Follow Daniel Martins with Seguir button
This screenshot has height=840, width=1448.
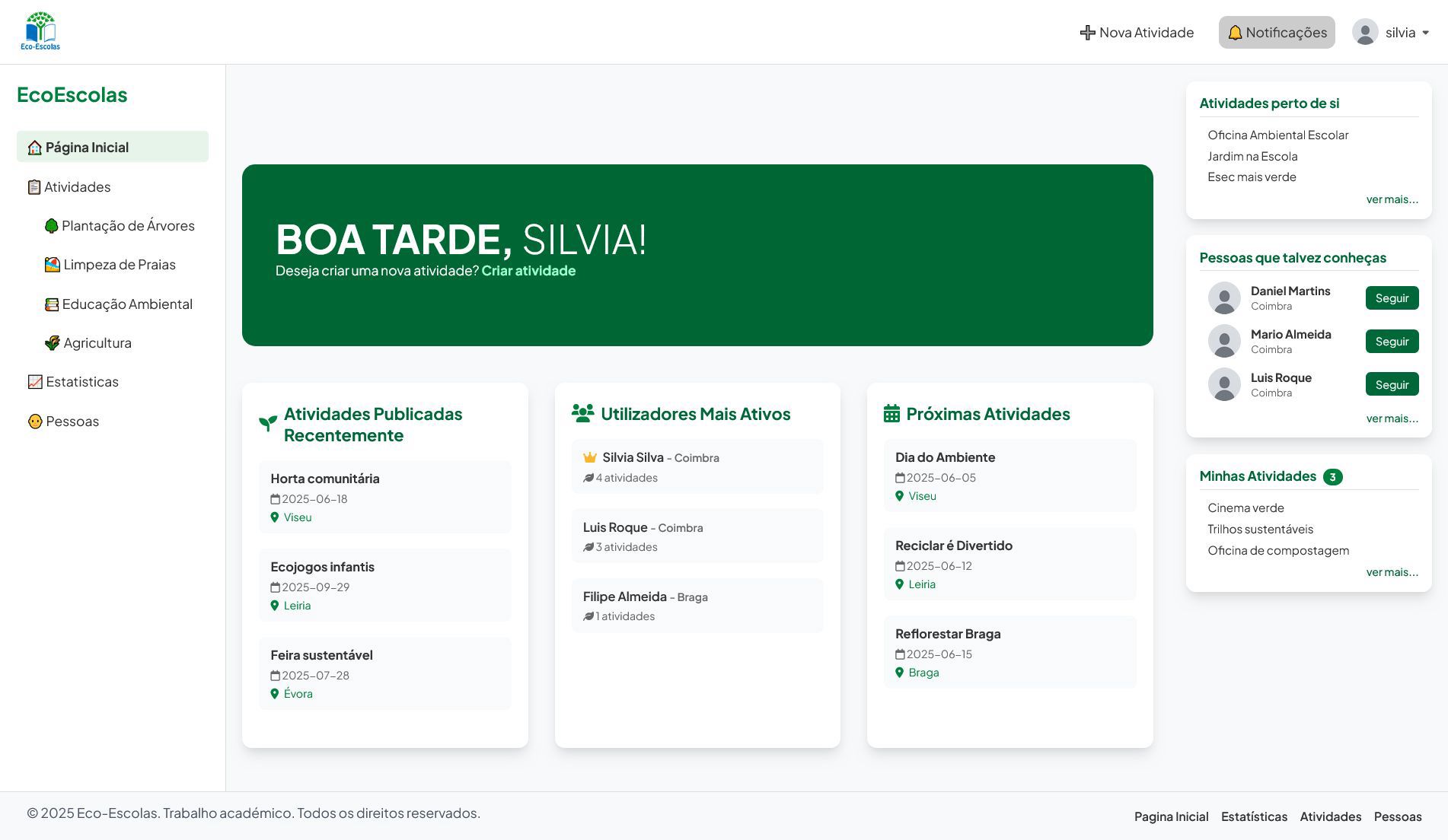pyautogui.click(x=1392, y=298)
